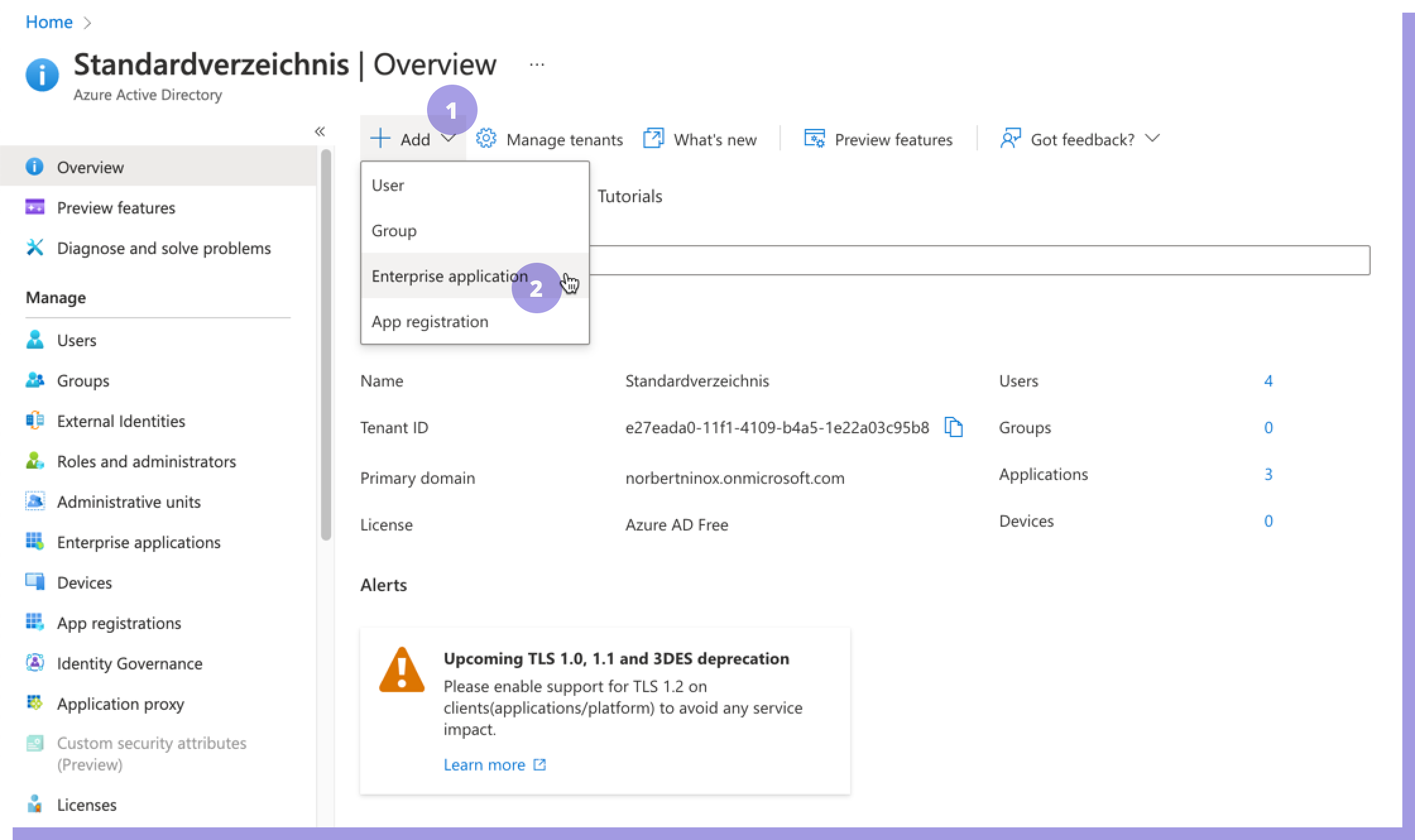Click the Overview info icon in sidebar
1415x840 pixels.
35,167
